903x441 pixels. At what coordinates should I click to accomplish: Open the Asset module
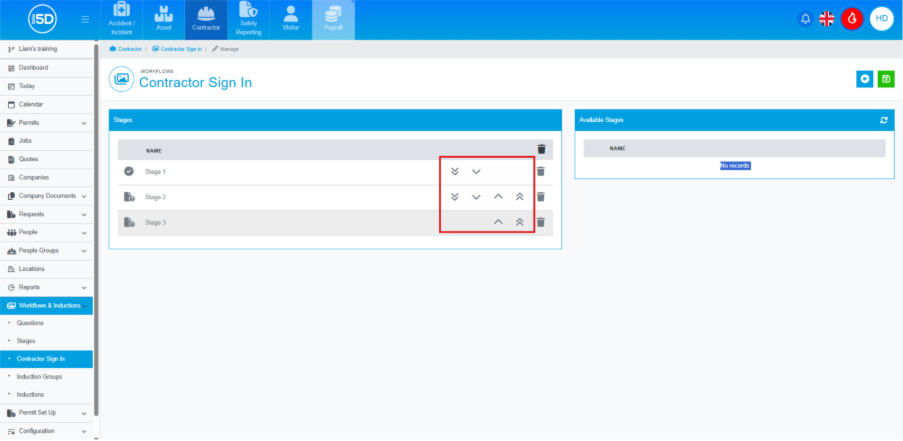pyautogui.click(x=164, y=20)
